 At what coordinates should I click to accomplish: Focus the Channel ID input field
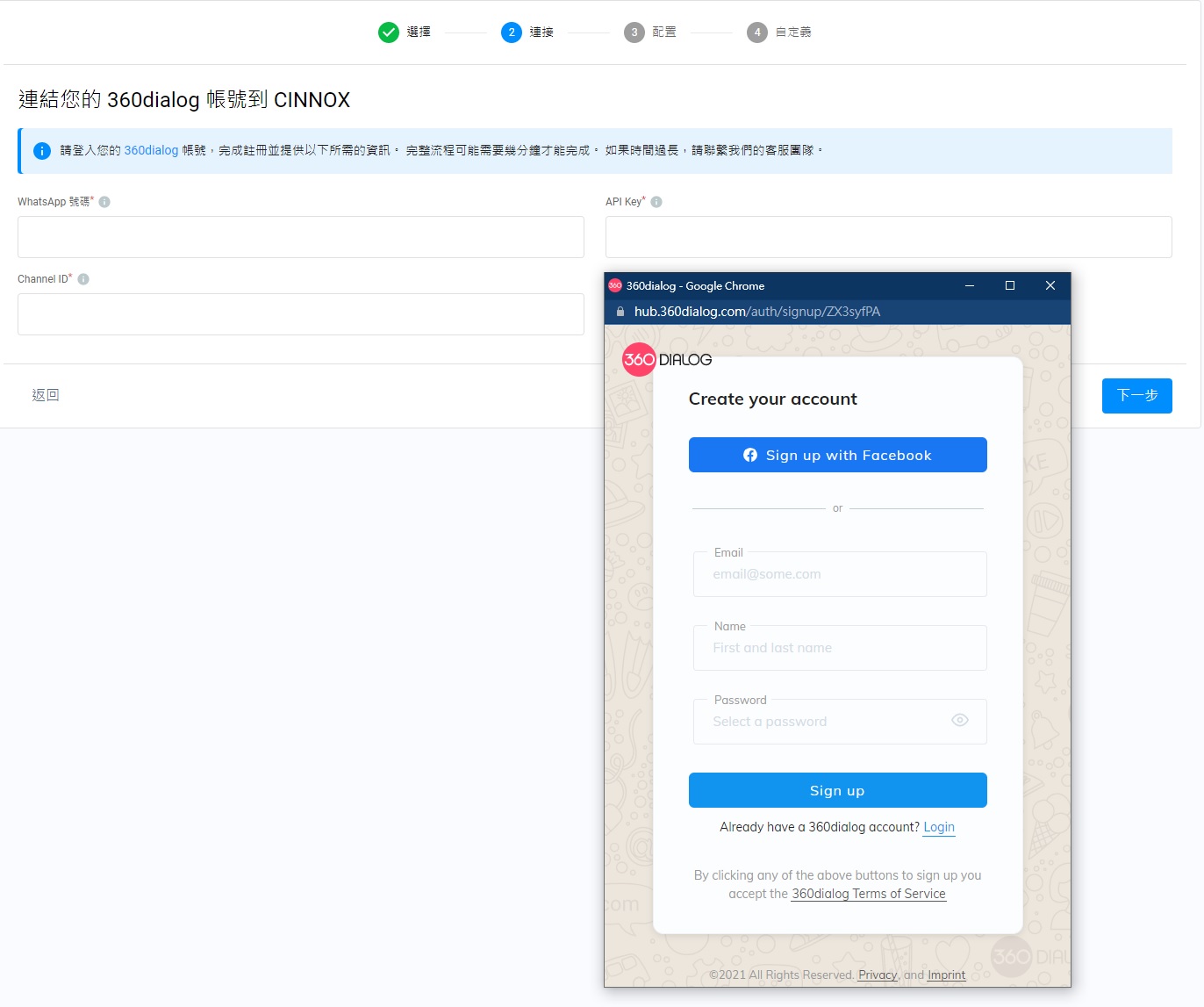pos(301,314)
